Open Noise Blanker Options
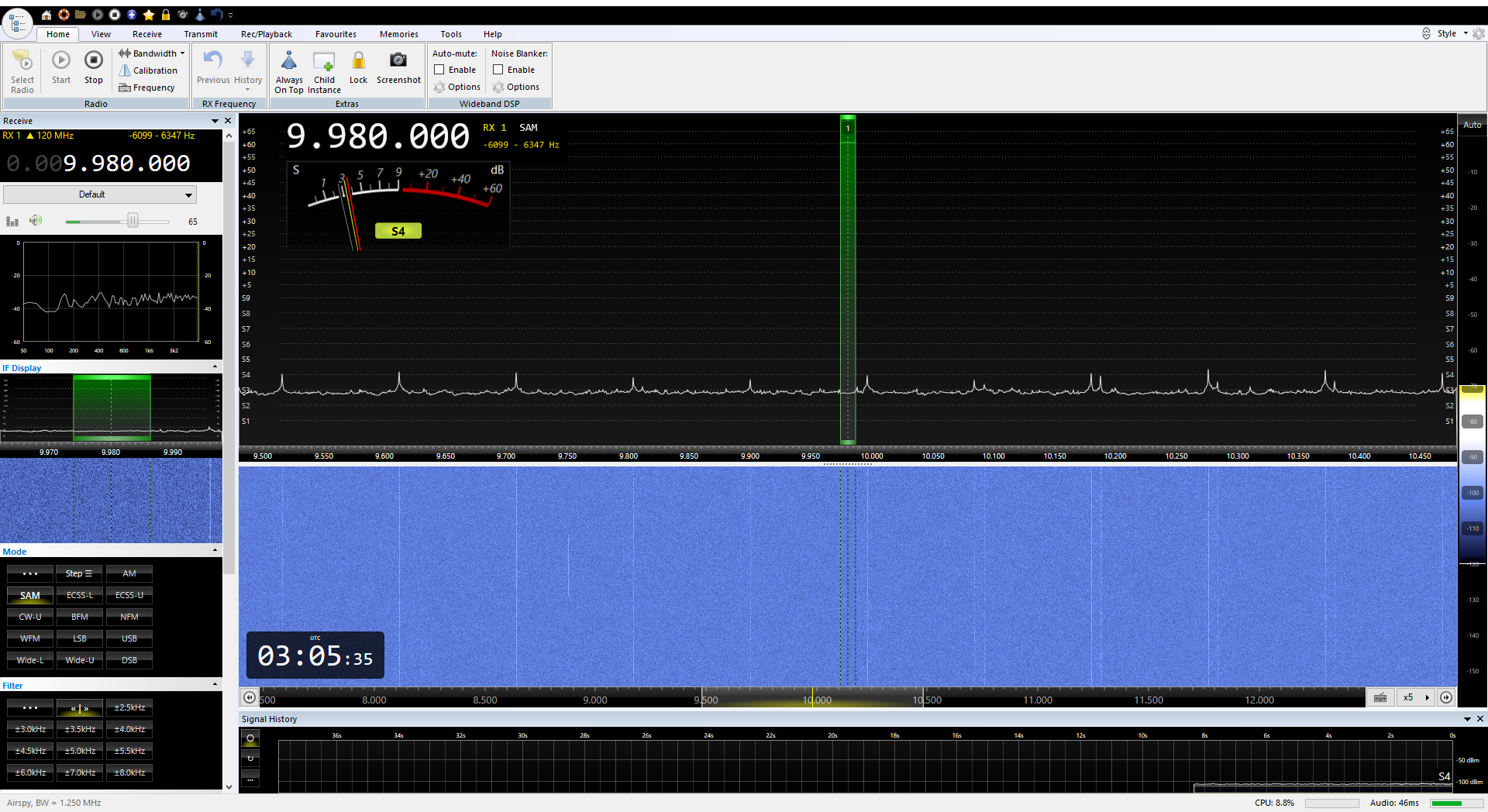 click(x=516, y=87)
